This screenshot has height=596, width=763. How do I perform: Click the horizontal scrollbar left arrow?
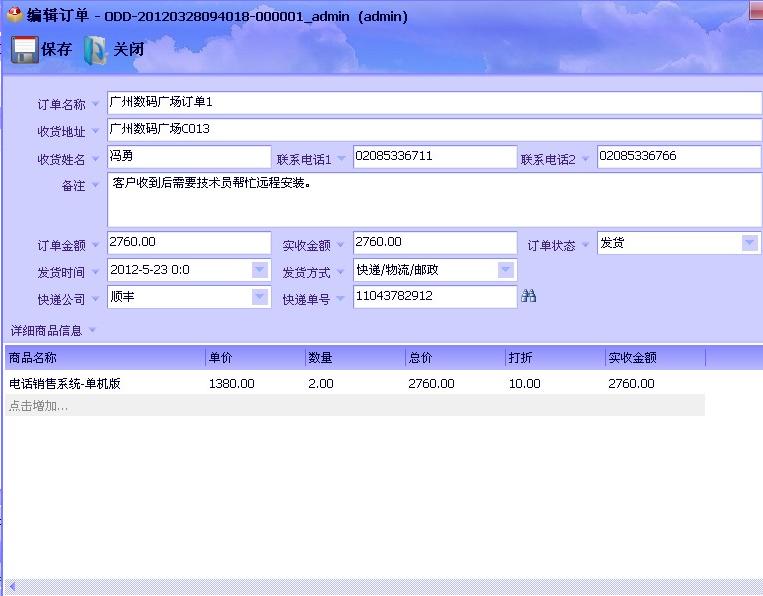[x=12, y=587]
